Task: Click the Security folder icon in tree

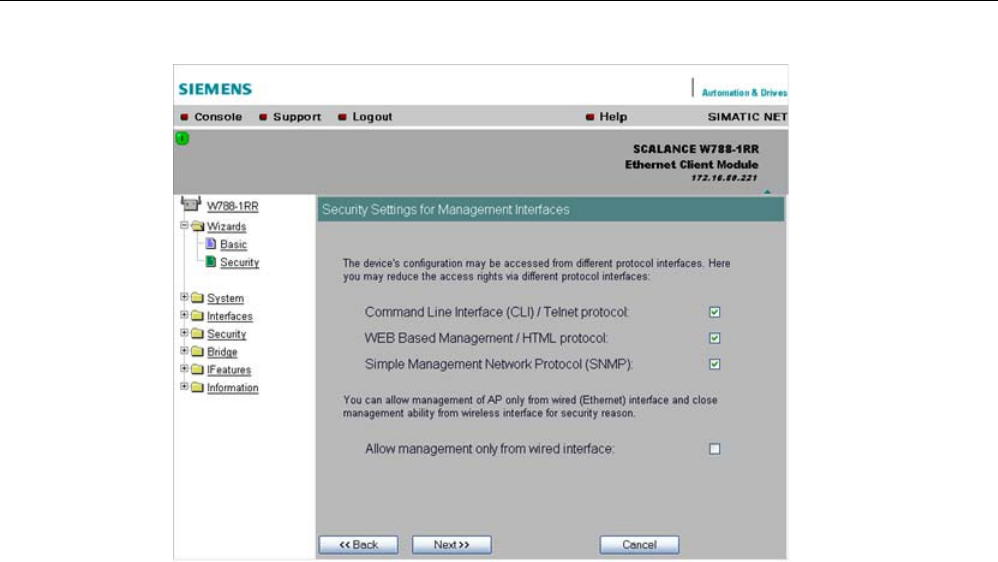Action: click(x=197, y=334)
